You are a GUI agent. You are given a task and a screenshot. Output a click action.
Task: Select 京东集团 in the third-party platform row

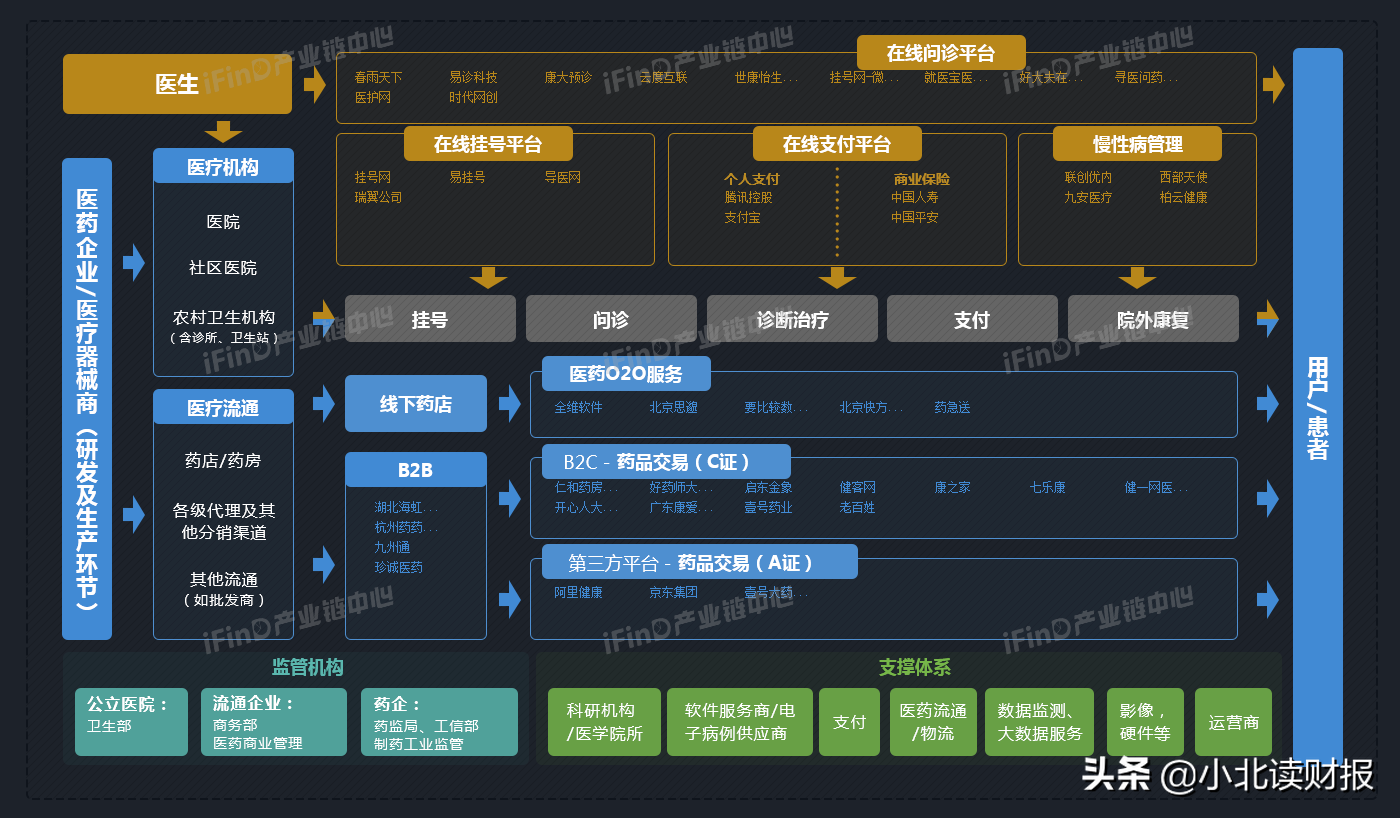(x=673, y=592)
